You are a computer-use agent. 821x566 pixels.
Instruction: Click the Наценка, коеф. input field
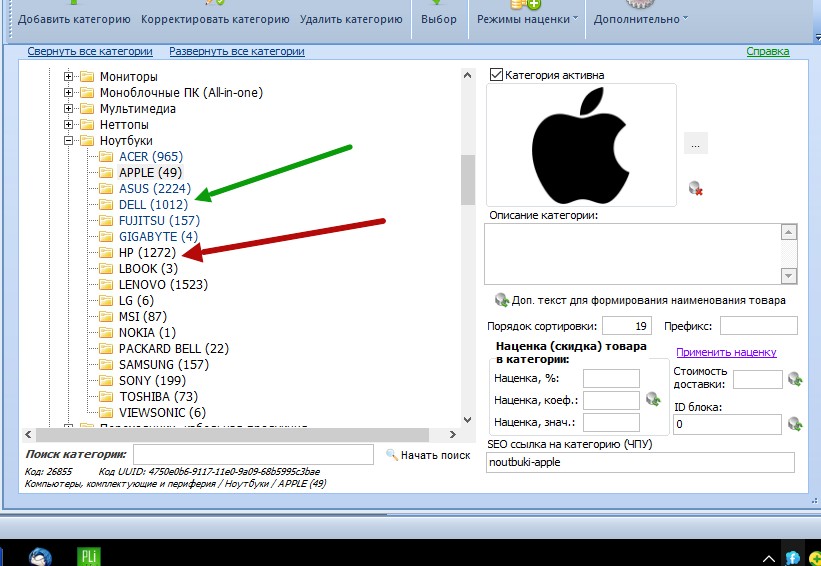(x=611, y=400)
